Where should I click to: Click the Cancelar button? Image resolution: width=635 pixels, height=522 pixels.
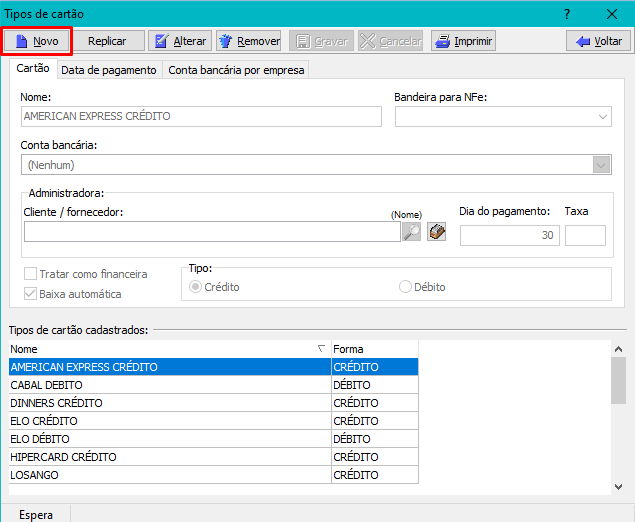(x=390, y=41)
